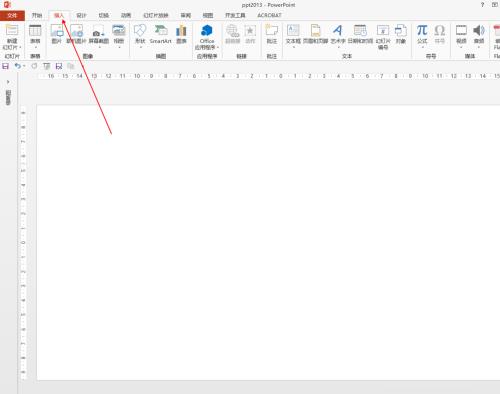Open the undo history dropdown arrow
Viewport: 500px width, 394px height.
click(x=24, y=66)
